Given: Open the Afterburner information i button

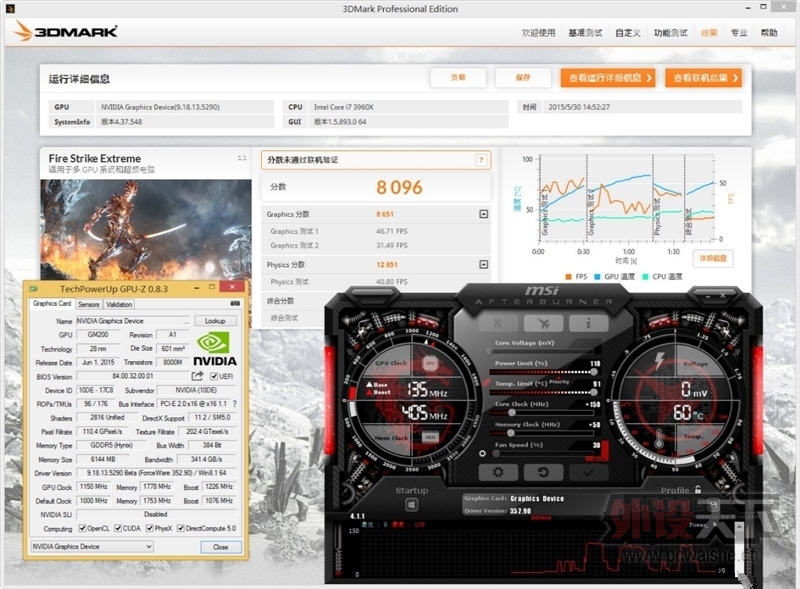Looking at the screenshot, I should click(x=589, y=323).
